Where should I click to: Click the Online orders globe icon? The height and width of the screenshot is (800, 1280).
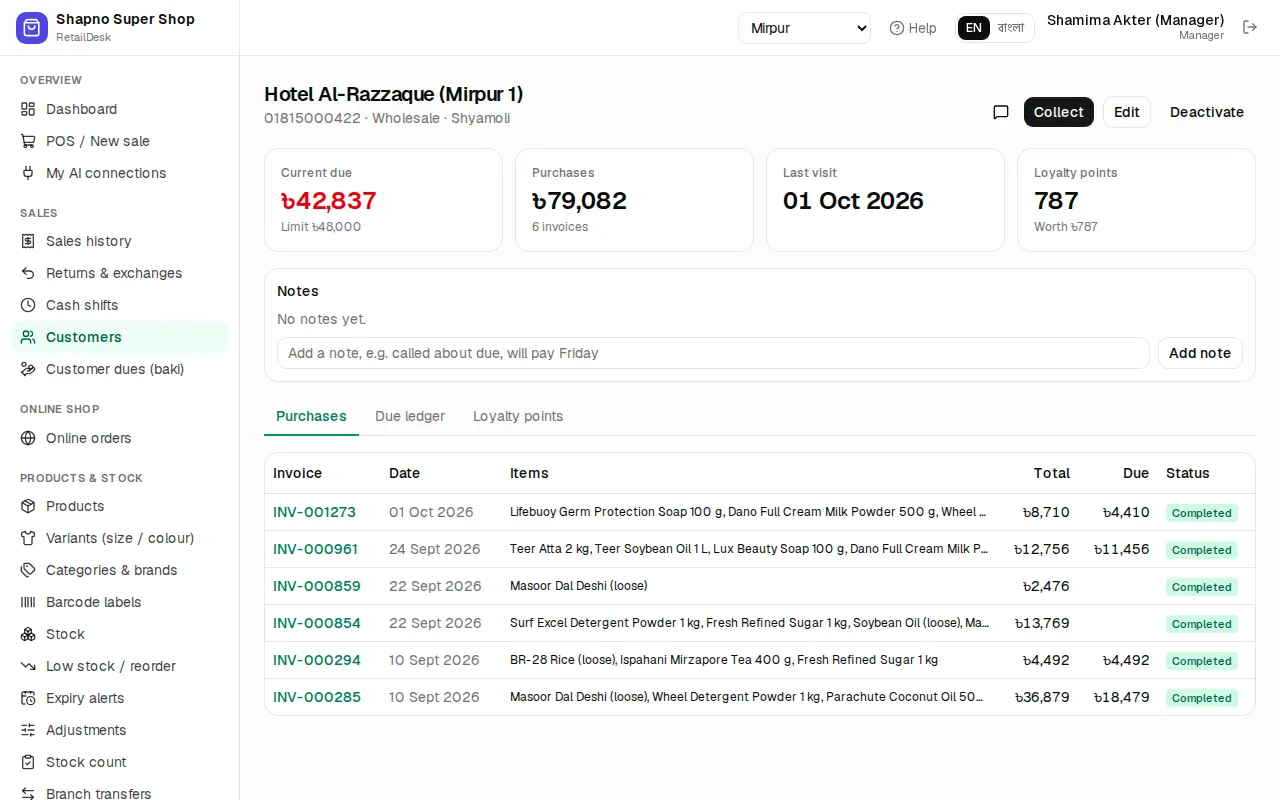28,438
